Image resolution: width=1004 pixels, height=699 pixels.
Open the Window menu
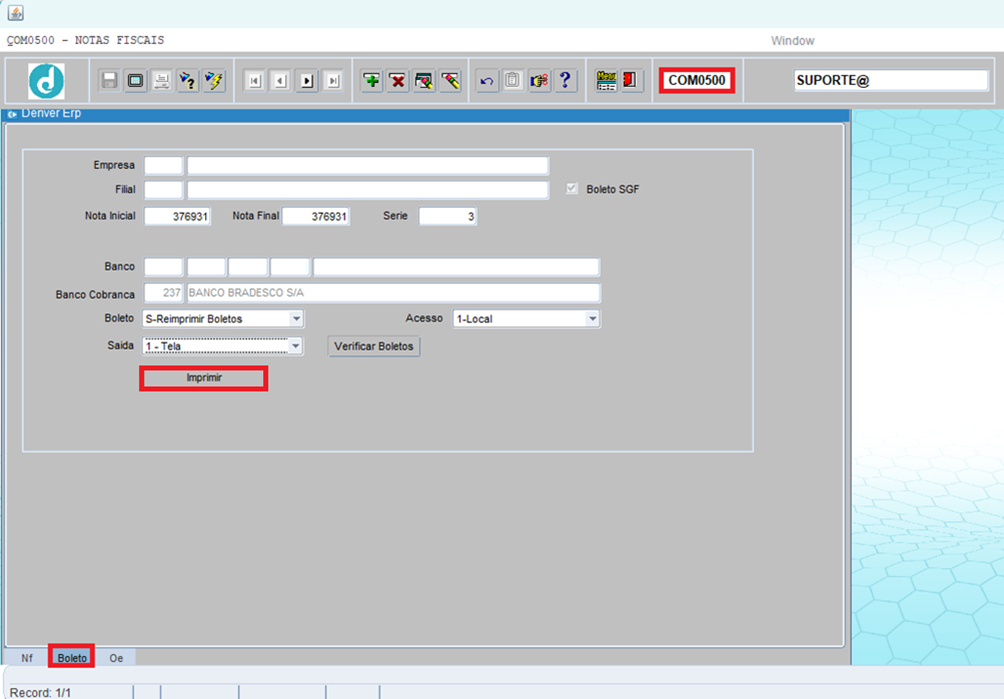pos(792,41)
